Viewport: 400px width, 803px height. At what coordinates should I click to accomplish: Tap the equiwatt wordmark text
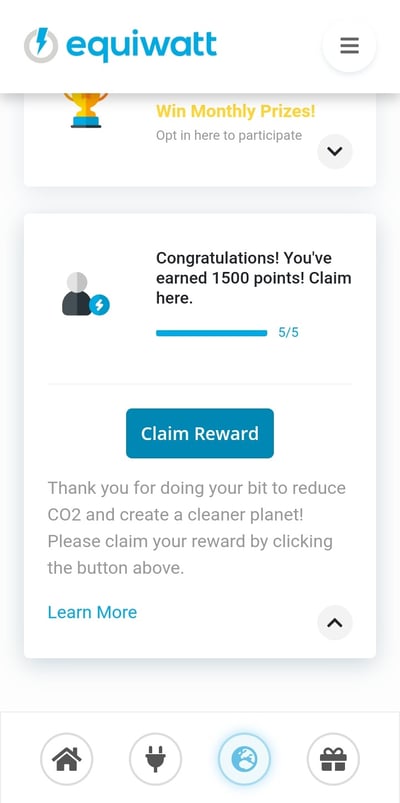141,46
